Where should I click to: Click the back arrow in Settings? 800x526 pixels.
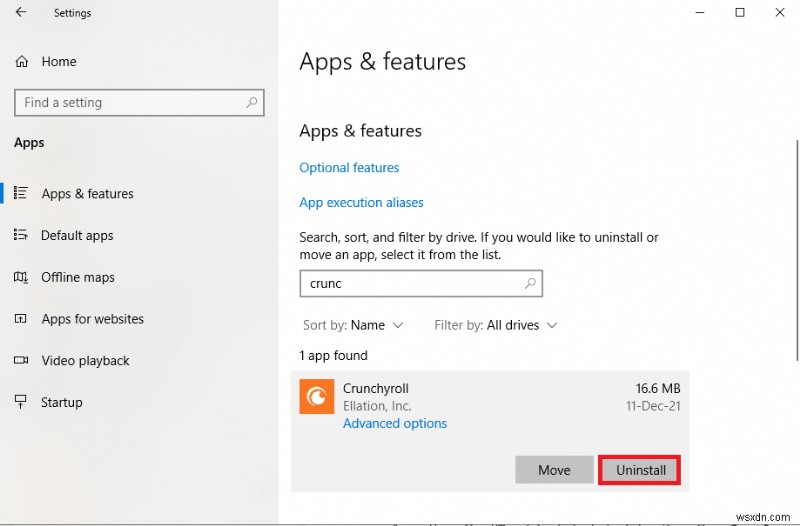pos(22,13)
